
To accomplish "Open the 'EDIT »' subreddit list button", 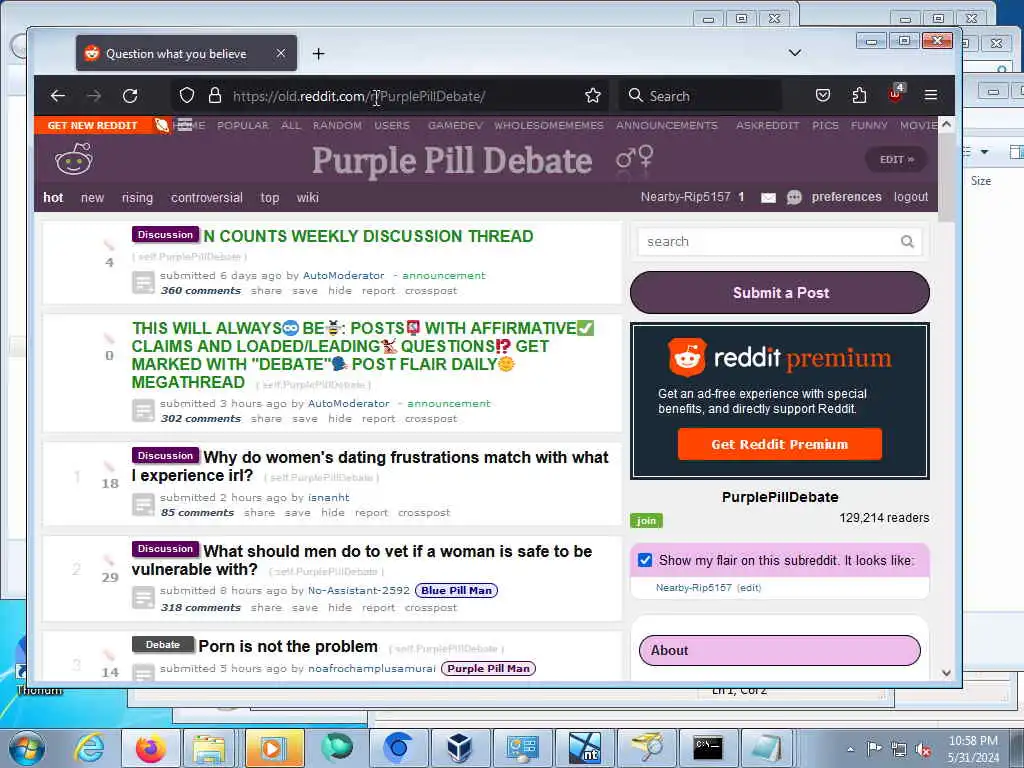I will pos(897,159).
